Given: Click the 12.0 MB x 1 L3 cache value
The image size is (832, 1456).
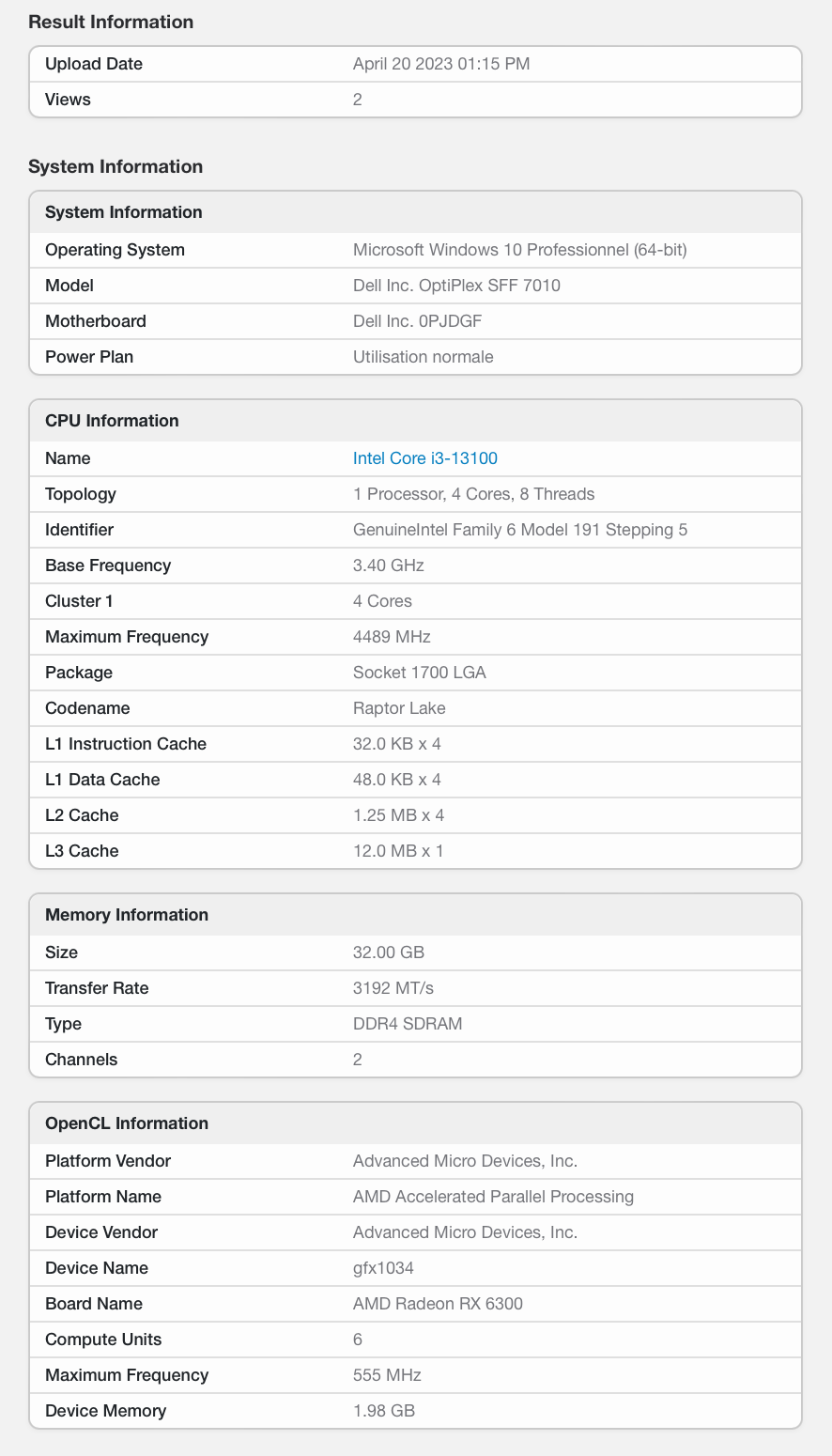Looking at the screenshot, I should (398, 851).
